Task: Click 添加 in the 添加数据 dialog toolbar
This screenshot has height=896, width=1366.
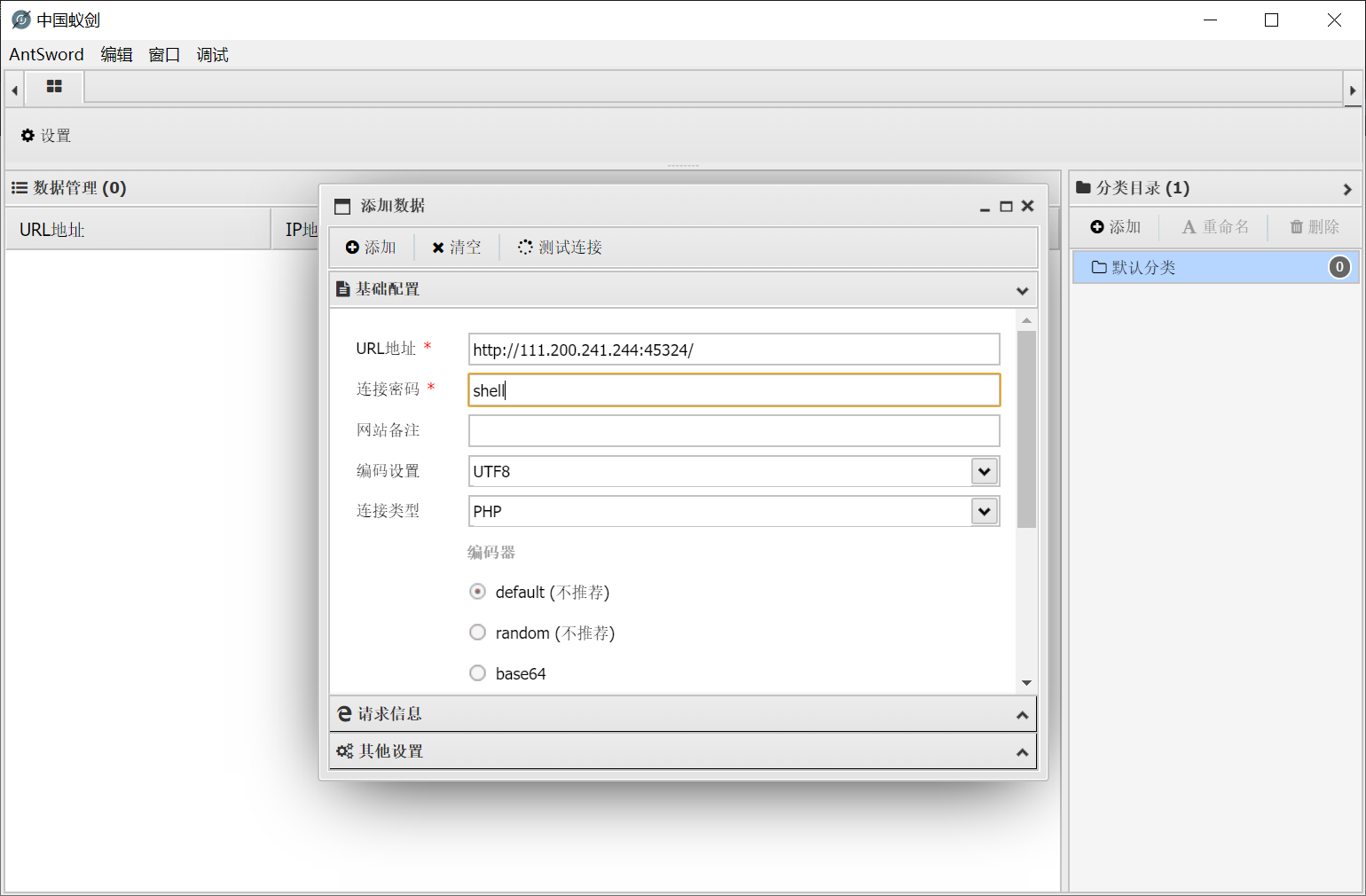Action: point(371,248)
